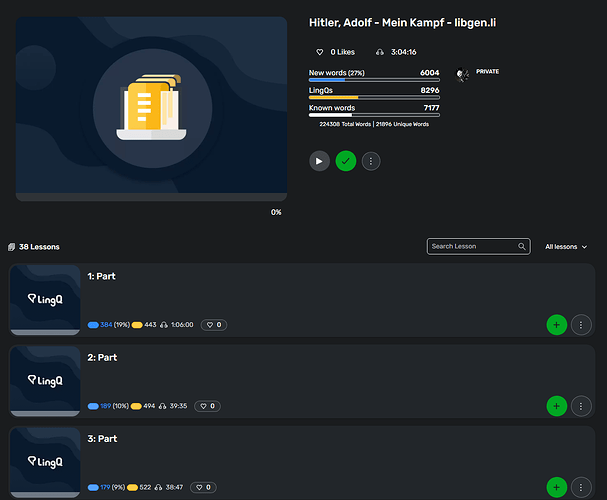The image size is (607, 500).
Task: Open the course three-dot options menu
Action: tap(371, 161)
